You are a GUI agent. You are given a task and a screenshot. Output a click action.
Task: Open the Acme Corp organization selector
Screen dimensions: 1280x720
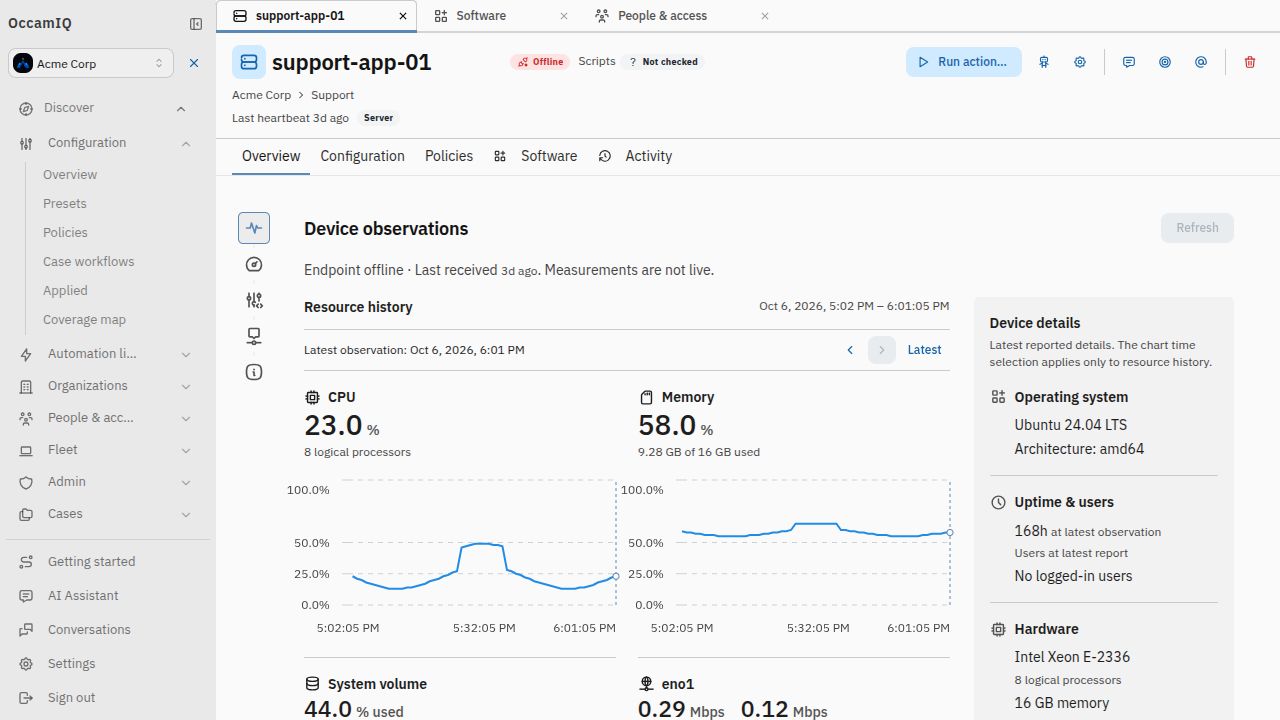click(91, 63)
